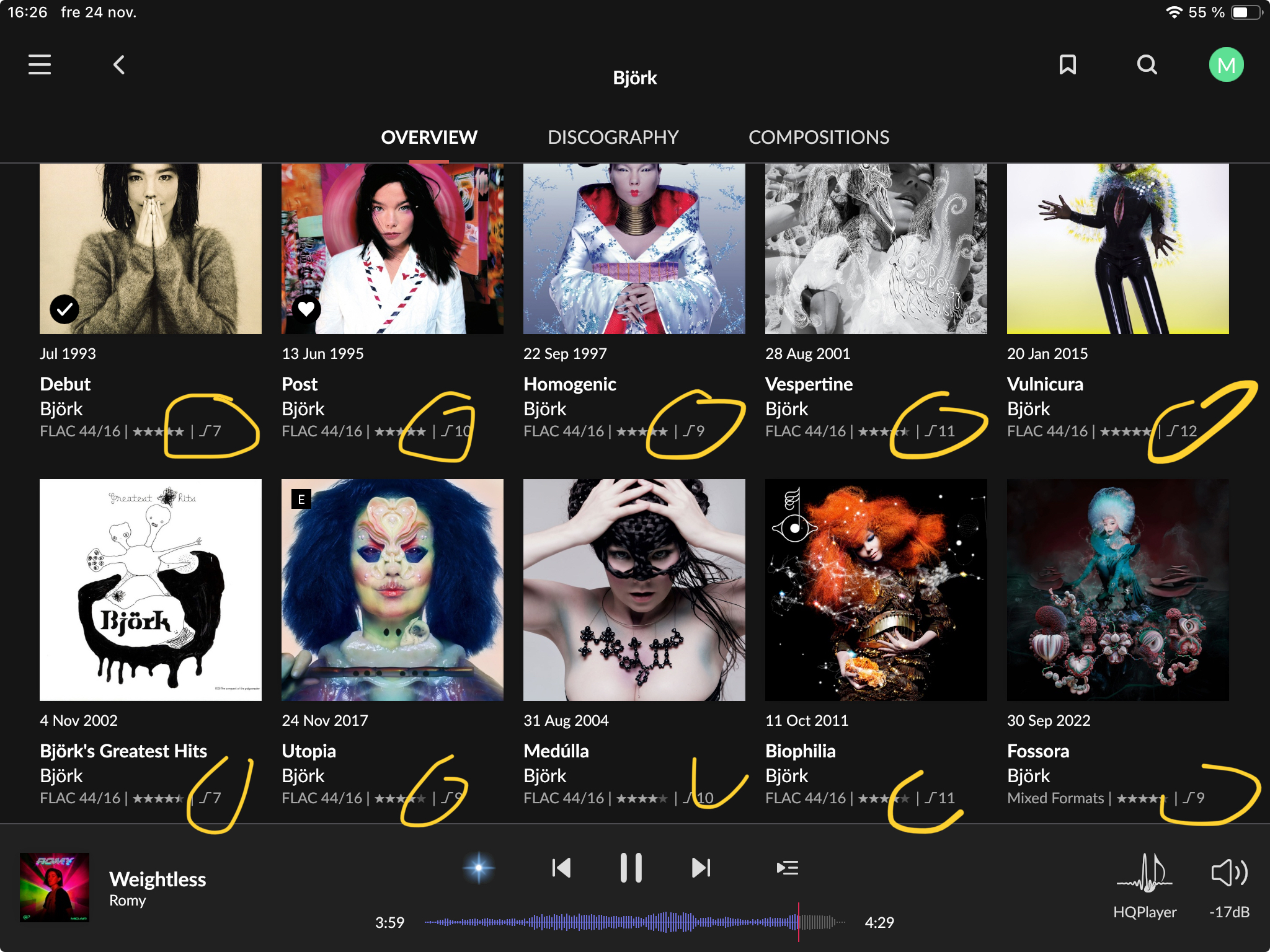Viewport: 1270px width, 952px height.
Task: Click Björk artist name under Debut
Action: click(61, 409)
